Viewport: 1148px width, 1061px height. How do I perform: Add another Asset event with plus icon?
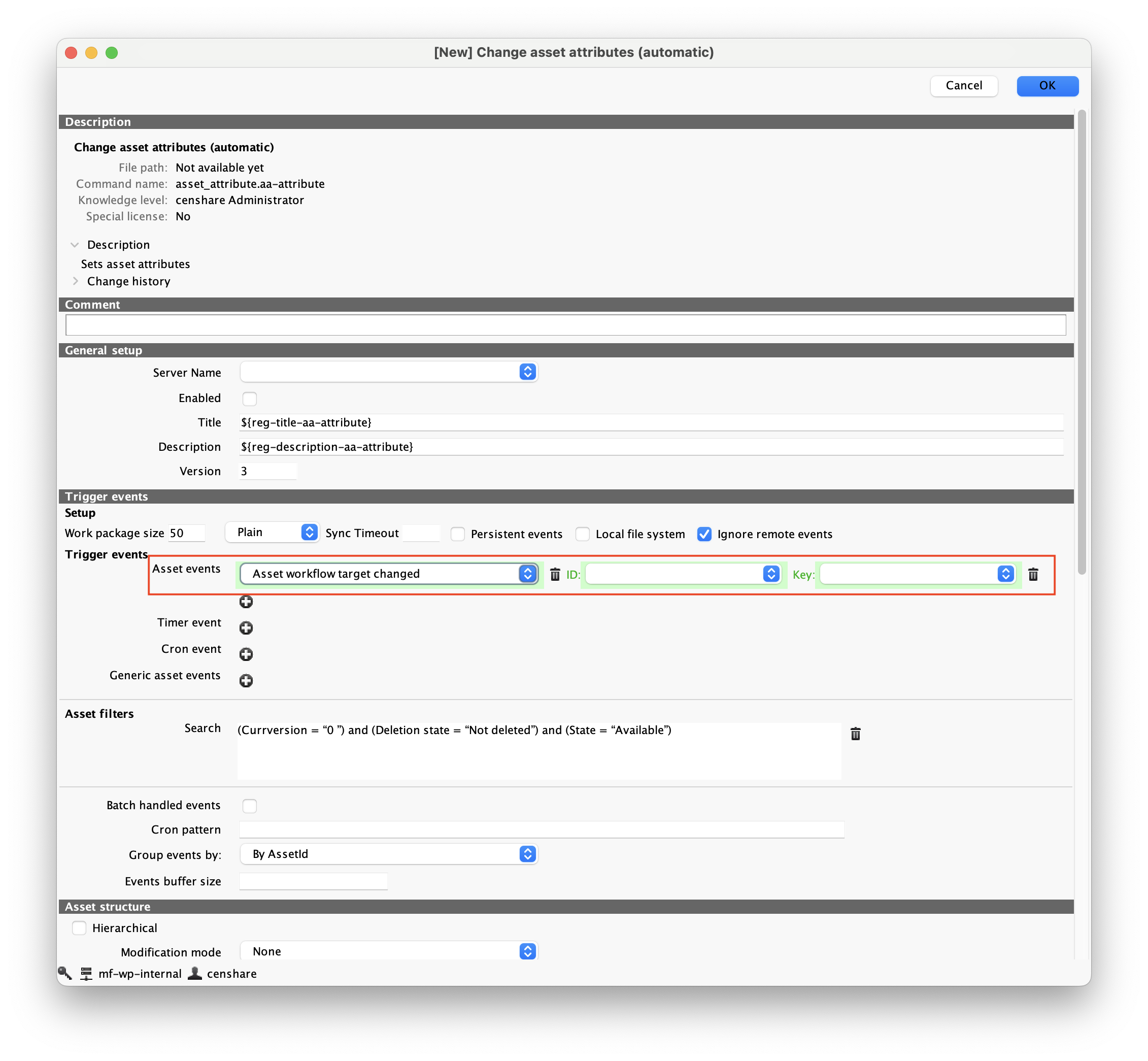click(x=246, y=602)
